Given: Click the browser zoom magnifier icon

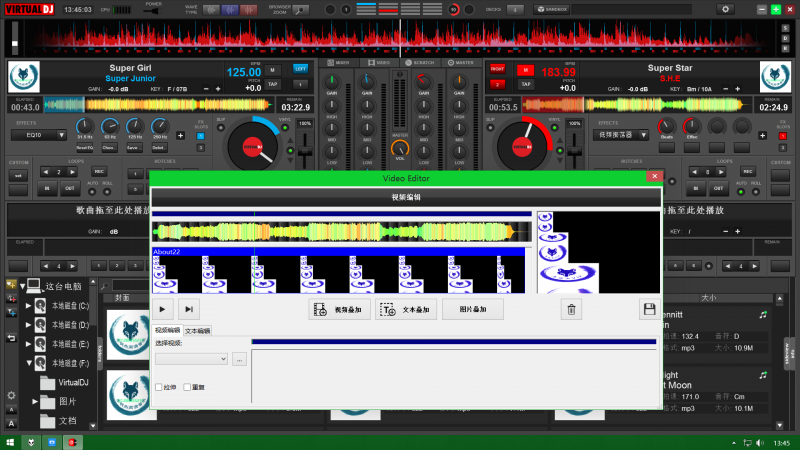Looking at the screenshot, I should [301, 10].
